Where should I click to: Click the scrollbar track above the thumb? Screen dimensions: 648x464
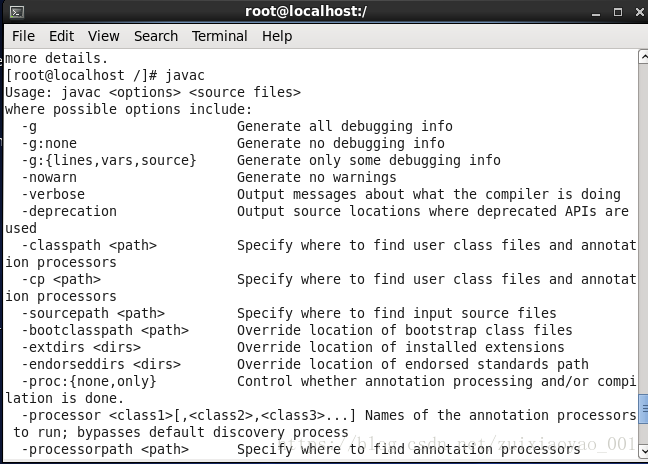click(x=643, y=227)
